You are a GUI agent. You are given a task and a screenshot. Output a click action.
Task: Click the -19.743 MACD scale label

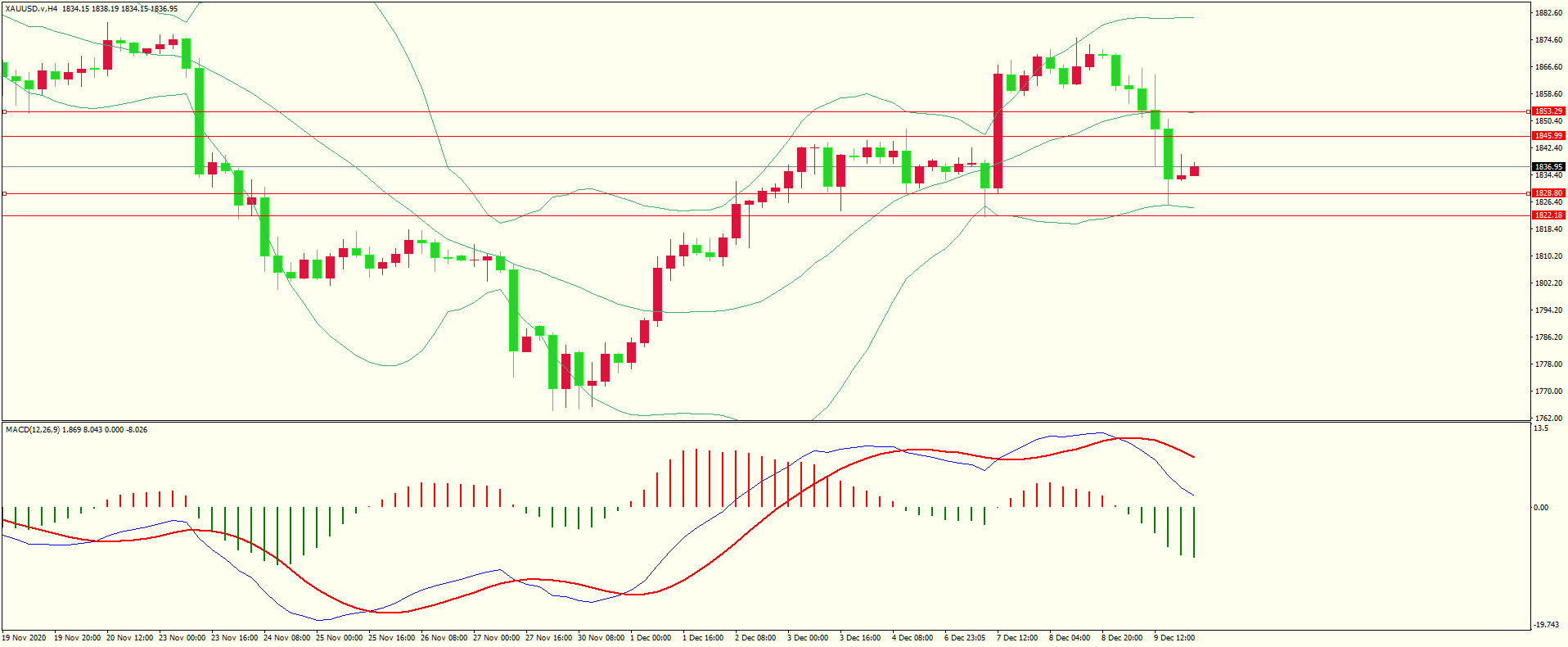coord(1546,625)
